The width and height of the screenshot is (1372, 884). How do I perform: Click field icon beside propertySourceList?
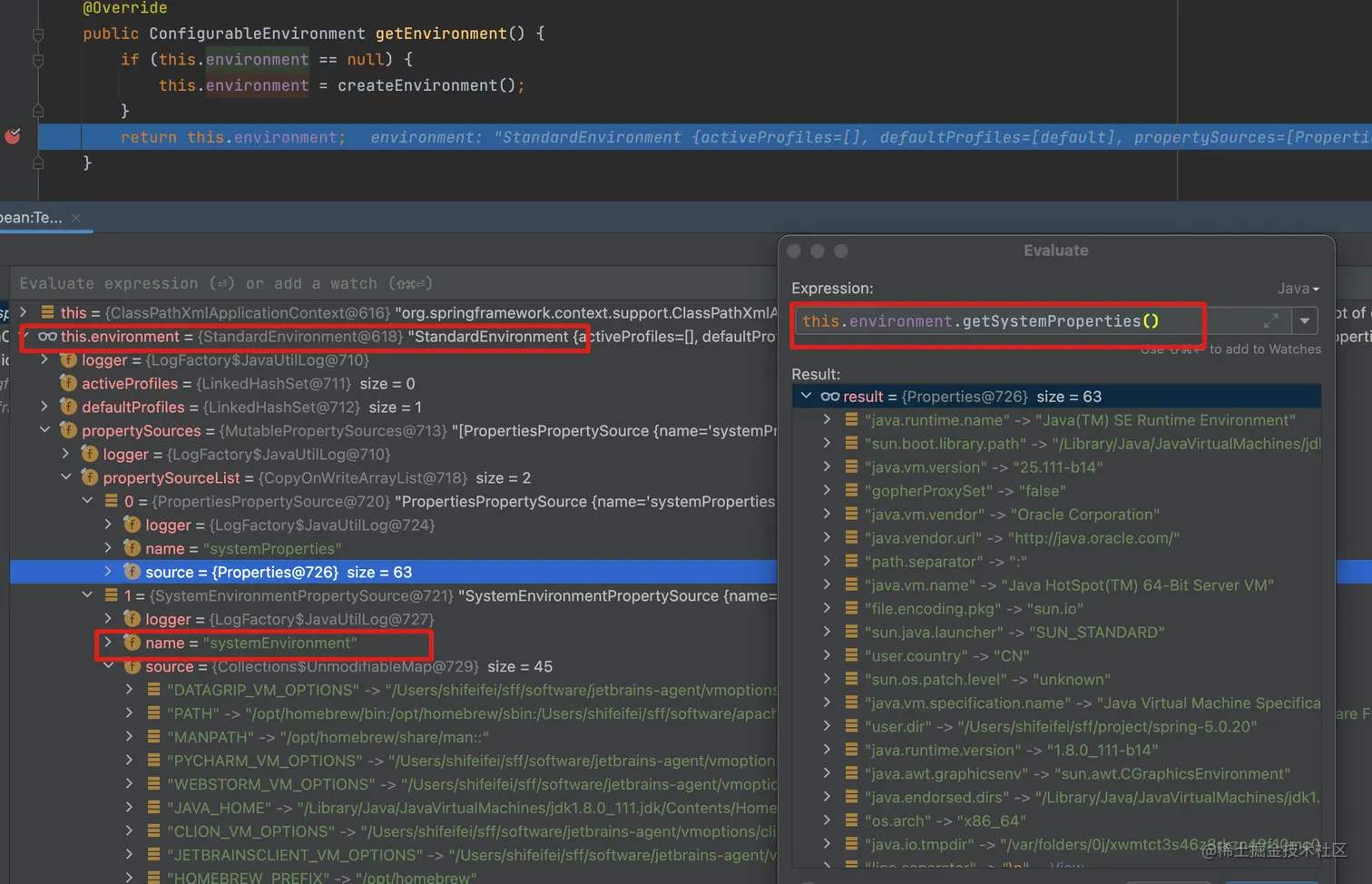click(89, 477)
